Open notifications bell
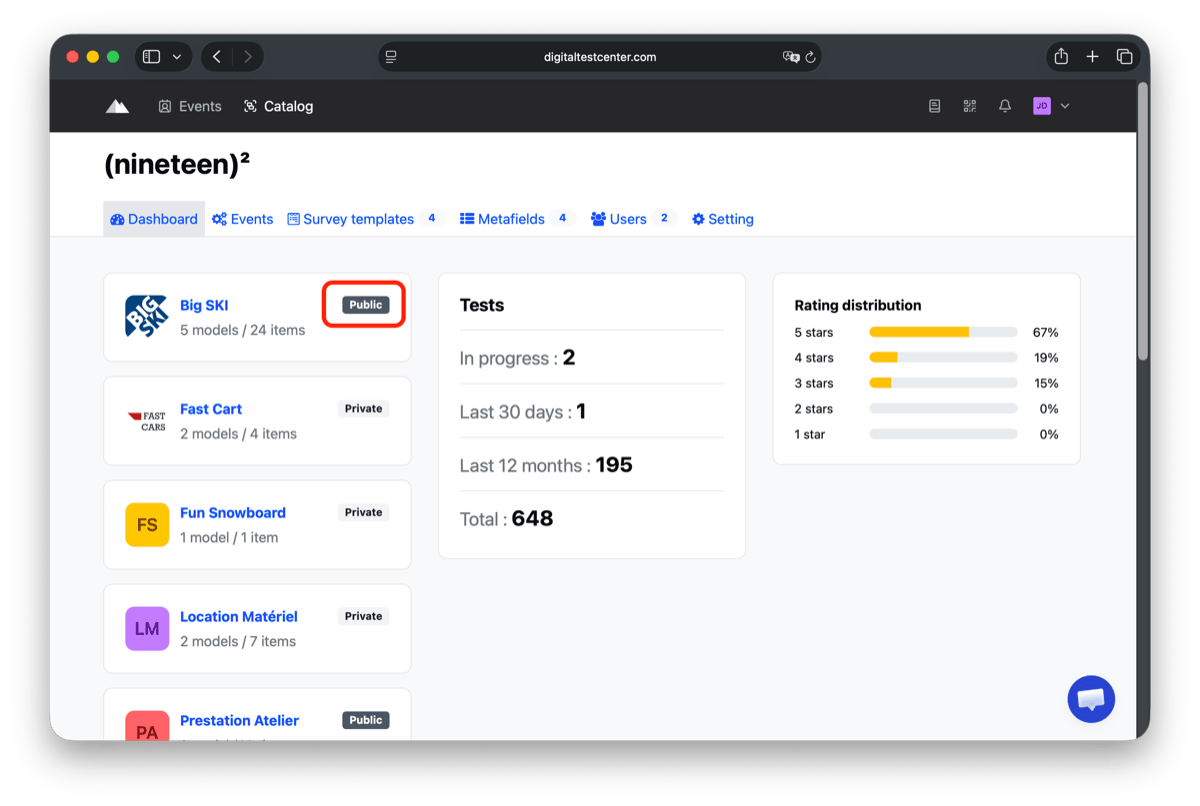1200x806 pixels. tap(1005, 106)
